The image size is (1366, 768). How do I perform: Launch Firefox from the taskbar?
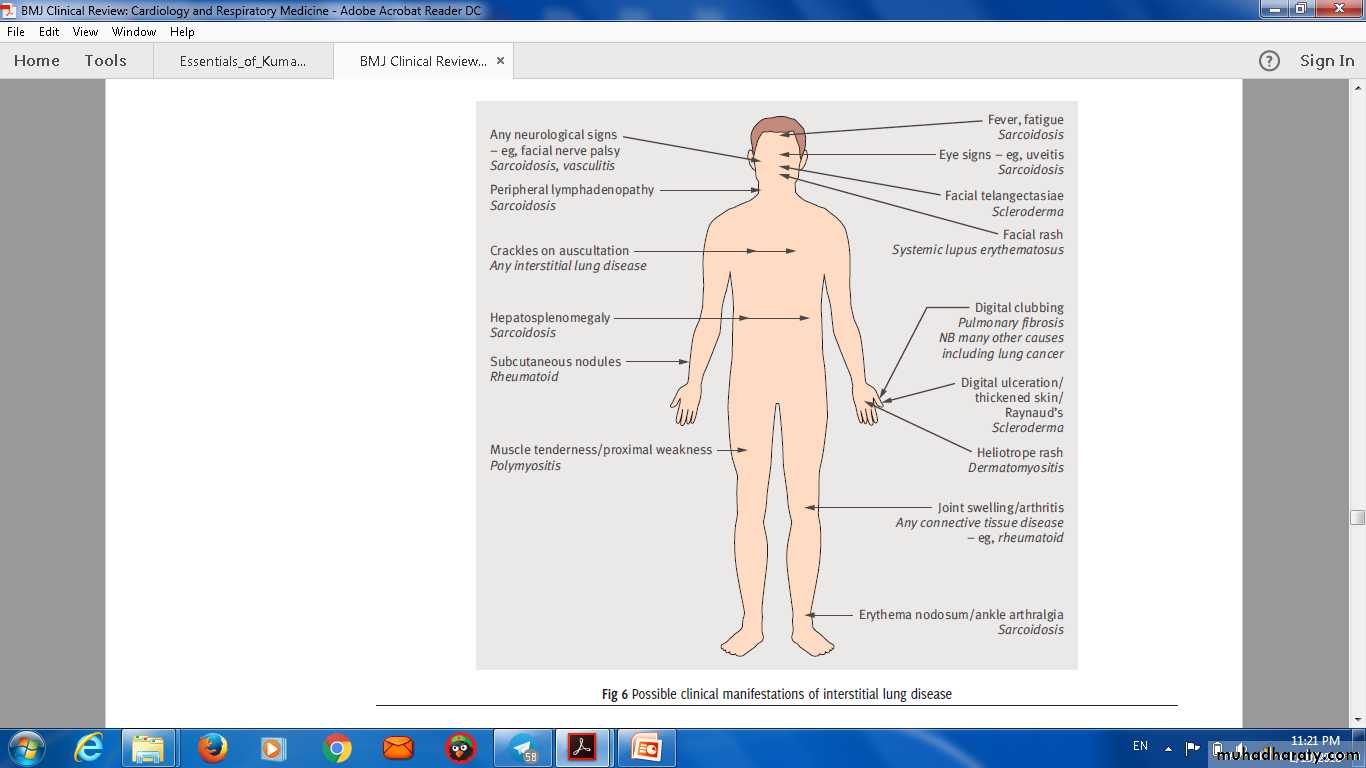[212, 748]
